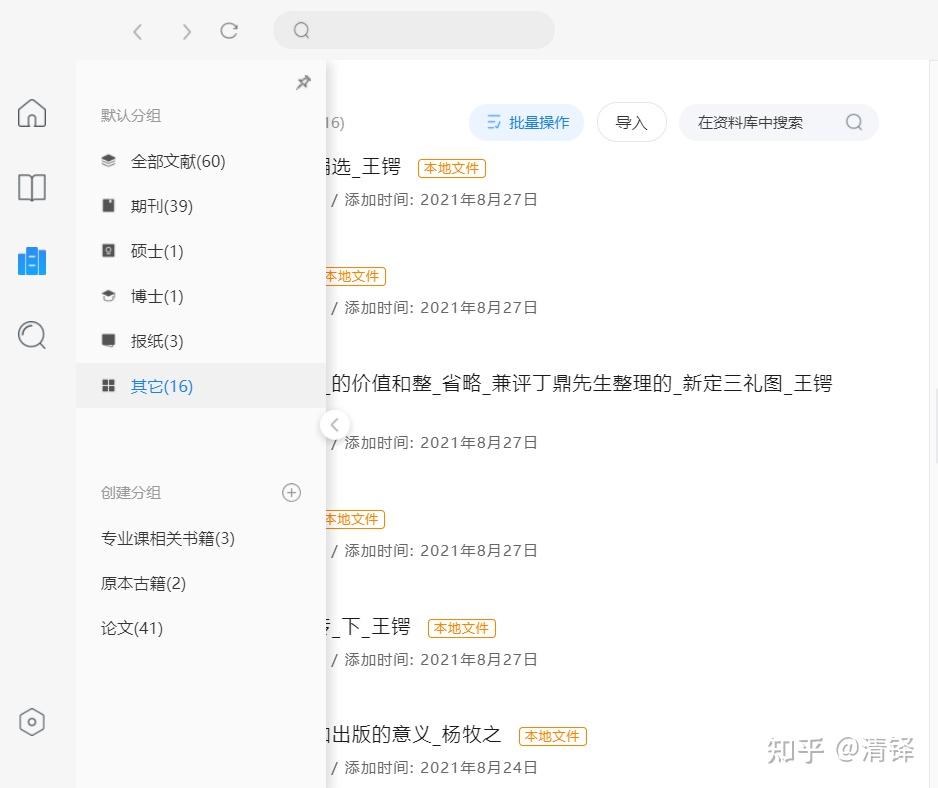Select the library bookshelf icon
Screen dimensions: 938x788
[32, 261]
